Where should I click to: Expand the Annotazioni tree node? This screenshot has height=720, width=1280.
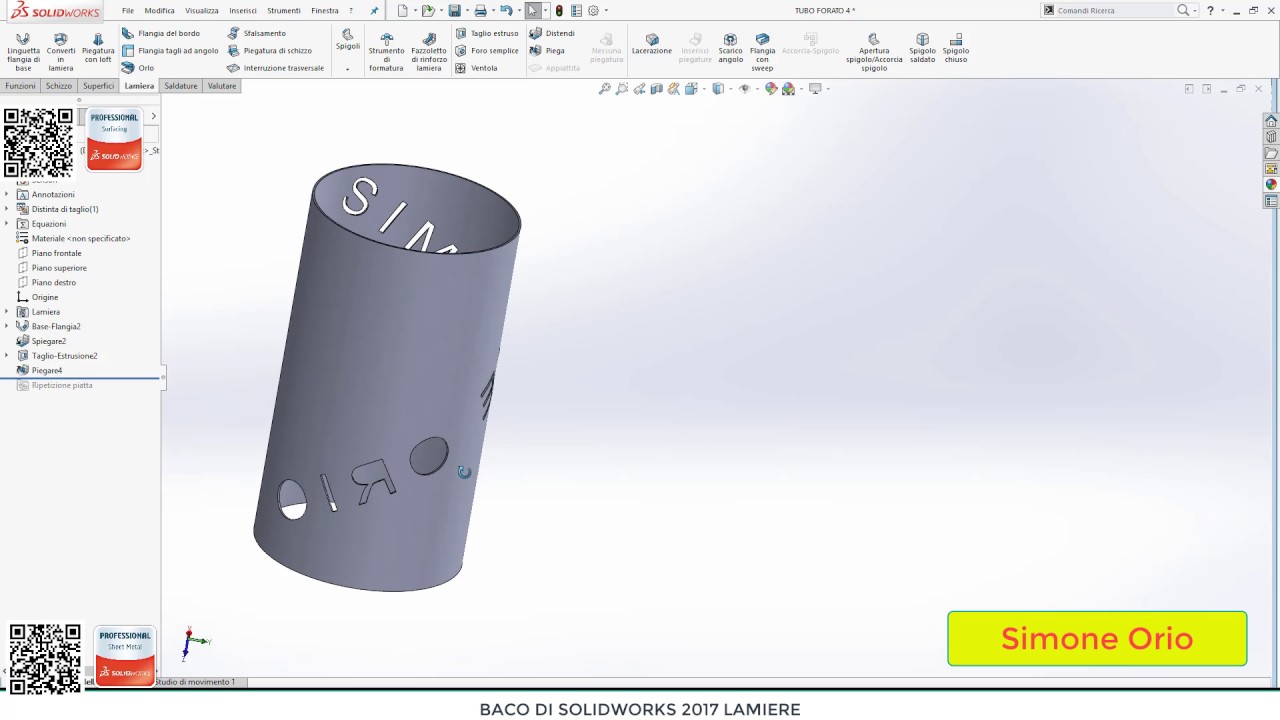coord(7,194)
